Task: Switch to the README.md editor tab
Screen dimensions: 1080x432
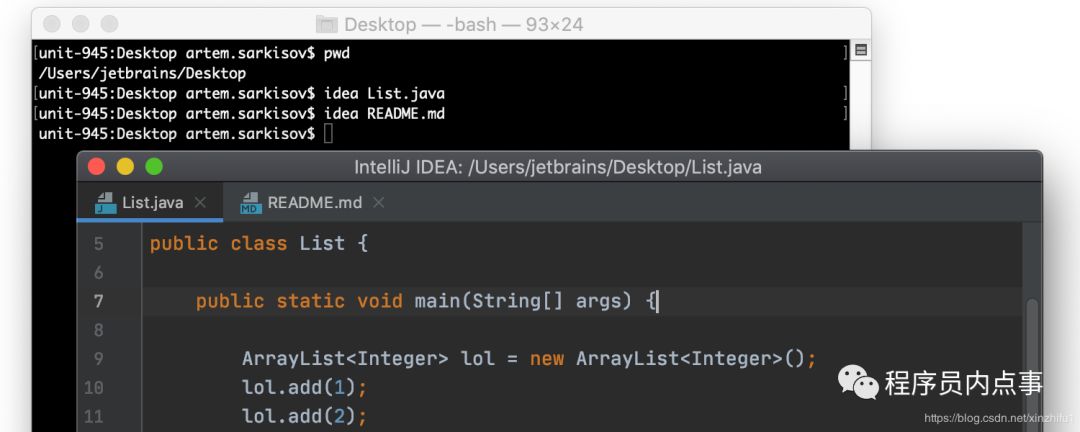Action: point(314,203)
